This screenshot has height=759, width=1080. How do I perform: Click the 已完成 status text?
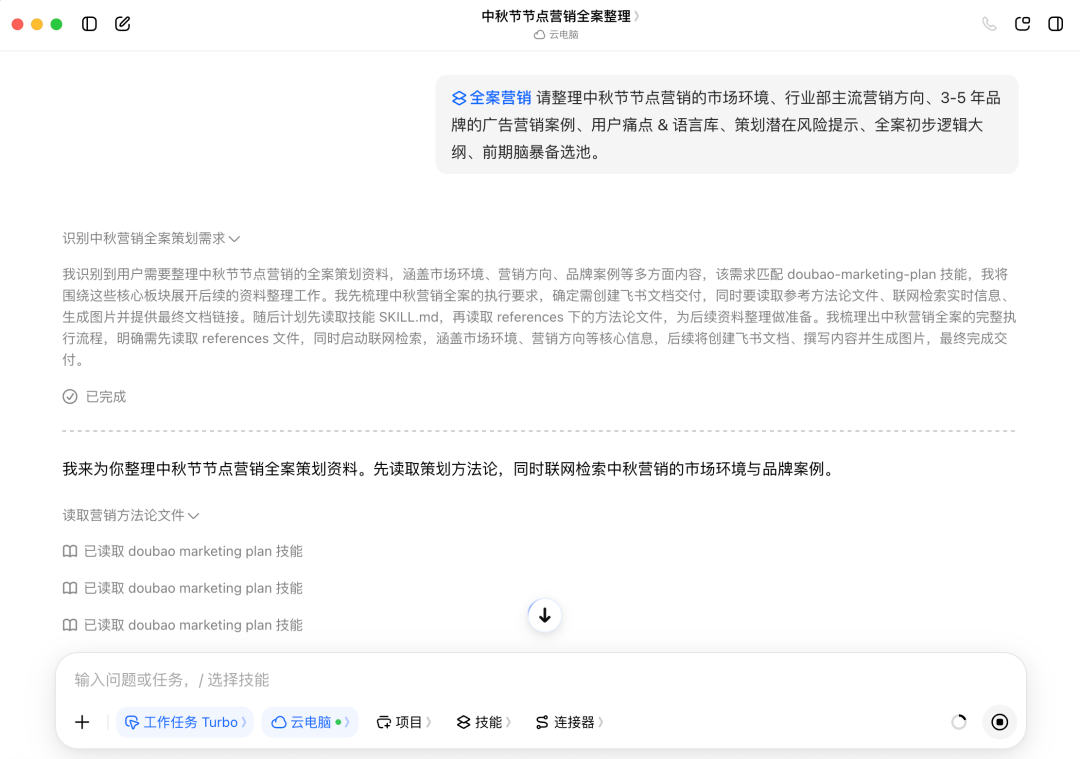click(105, 397)
